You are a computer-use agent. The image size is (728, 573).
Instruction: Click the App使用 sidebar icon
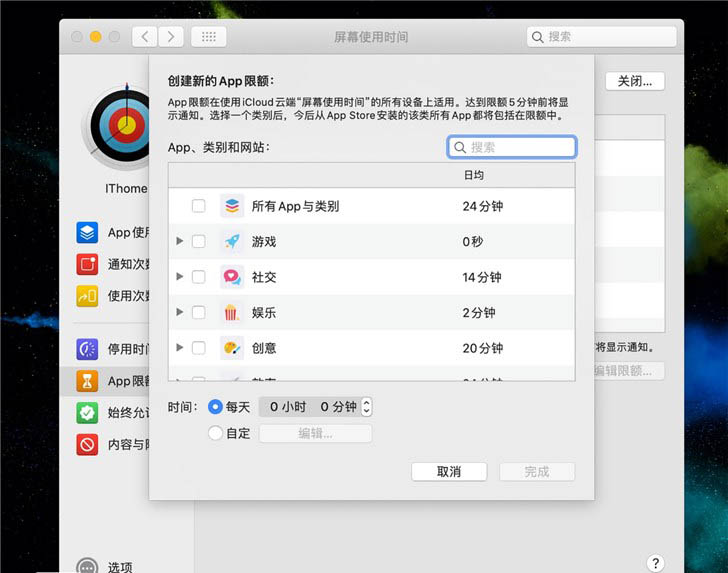(88, 233)
